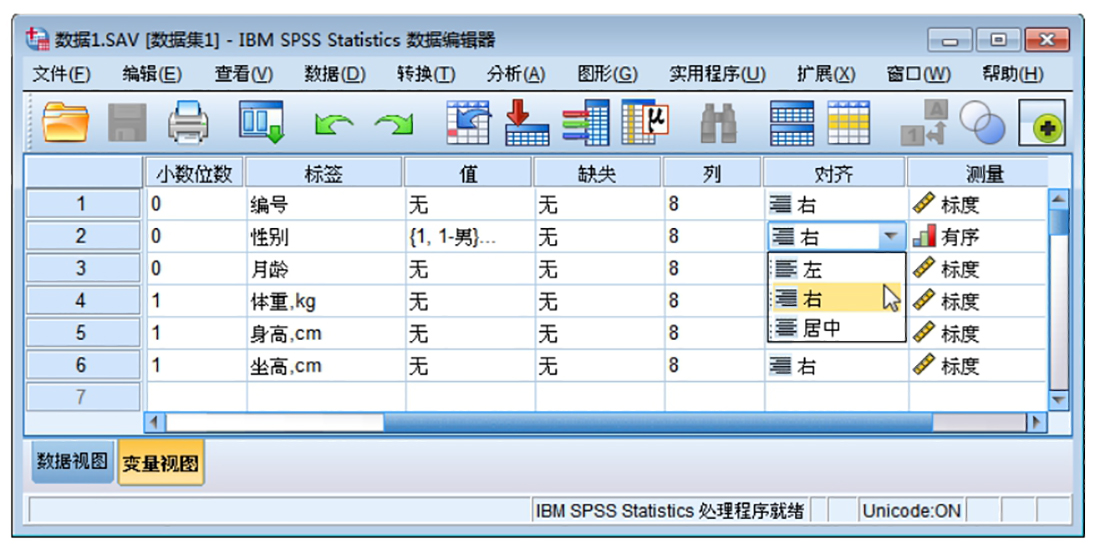Click the 值 cell showing {1, 1-男}...
This screenshot has height=554, width=1100.
(468, 237)
